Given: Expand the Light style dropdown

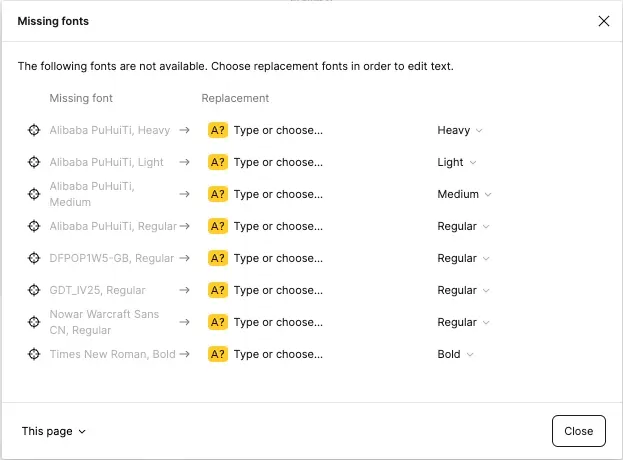Looking at the screenshot, I should pyautogui.click(x=457, y=162).
